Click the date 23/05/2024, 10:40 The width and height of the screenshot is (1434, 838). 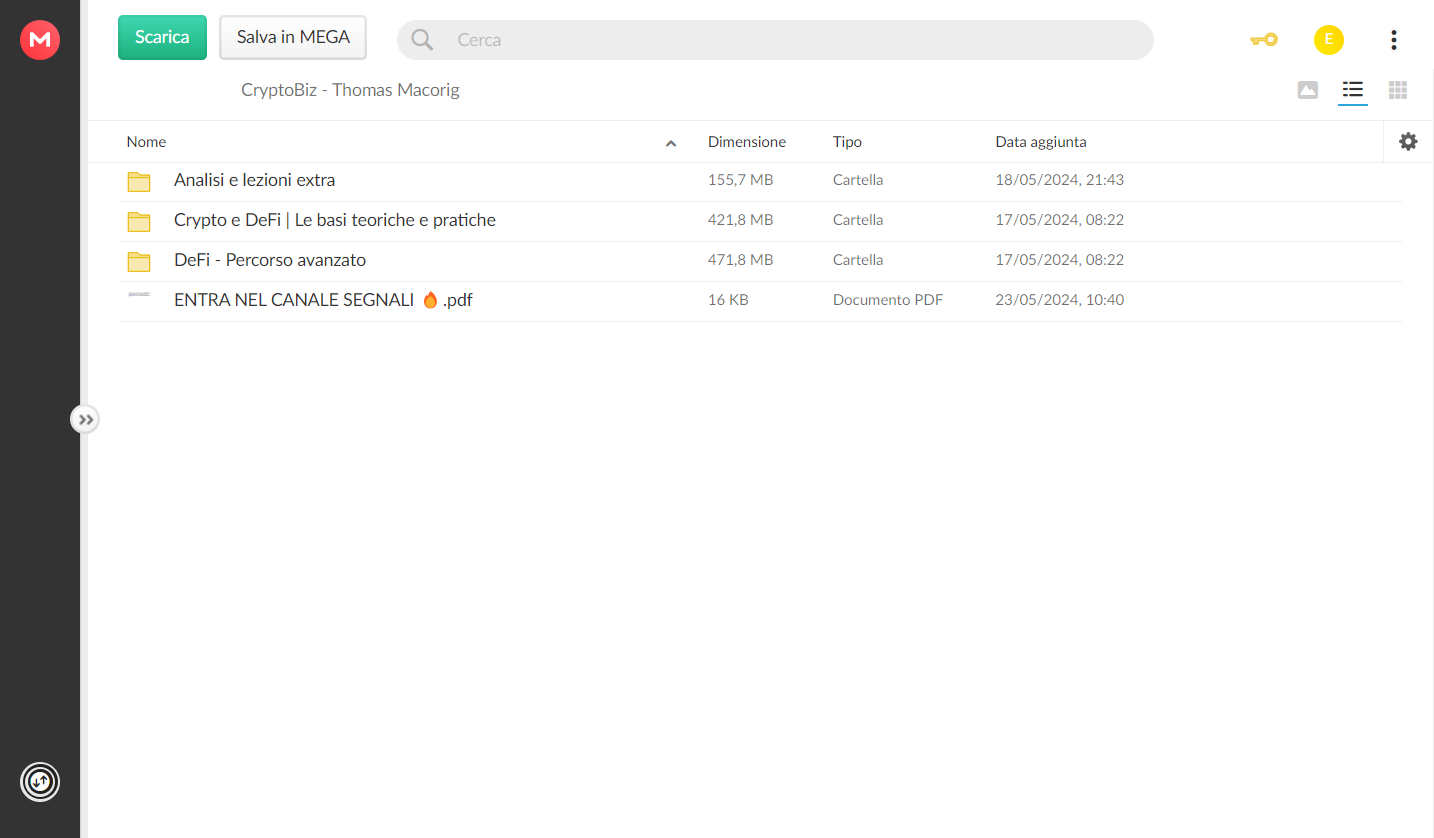[1060, 300]
